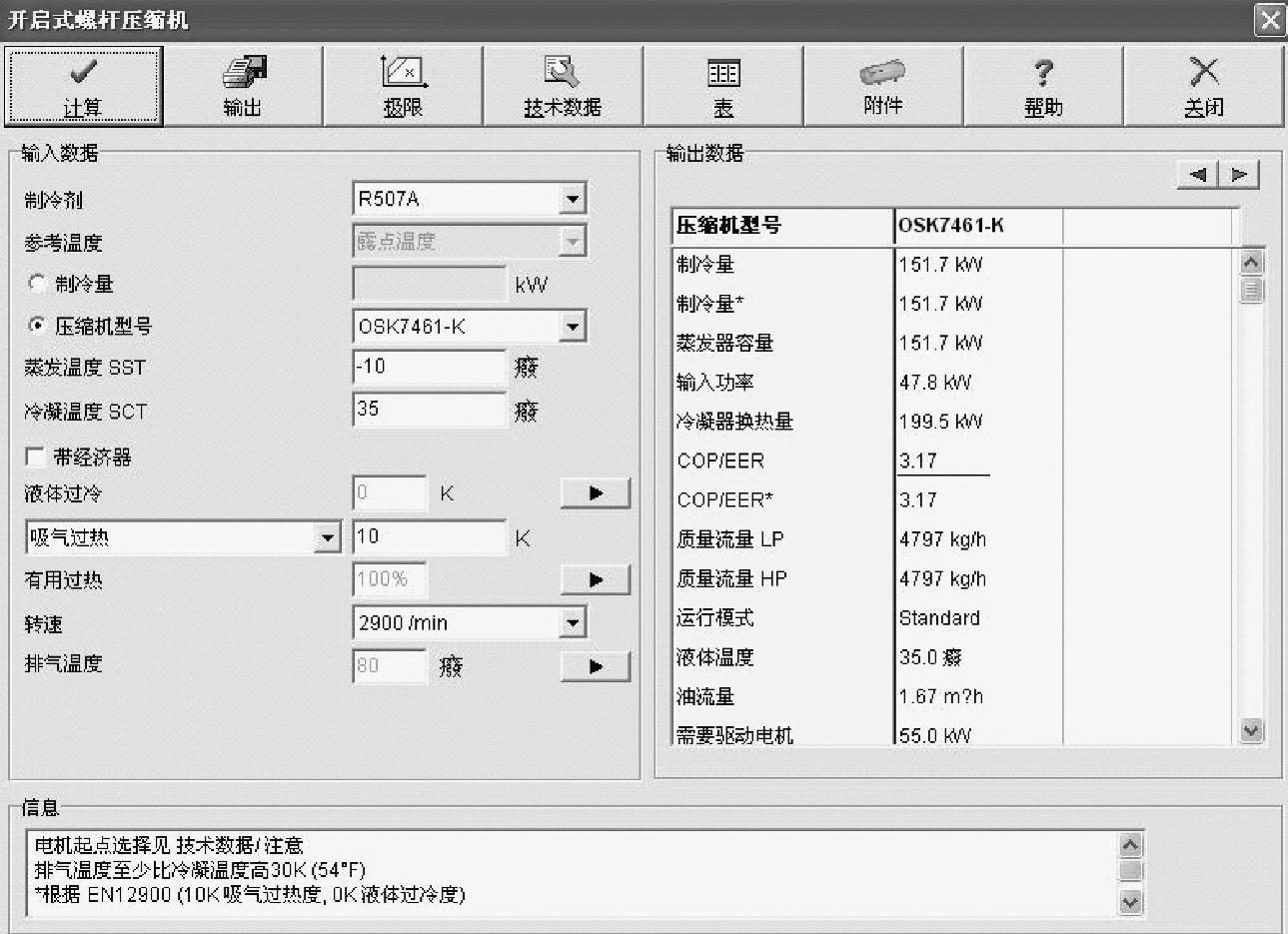Expand the compressor model OSK7461-K dropdown
This screenshot has width=1288, height=934.
572,327
